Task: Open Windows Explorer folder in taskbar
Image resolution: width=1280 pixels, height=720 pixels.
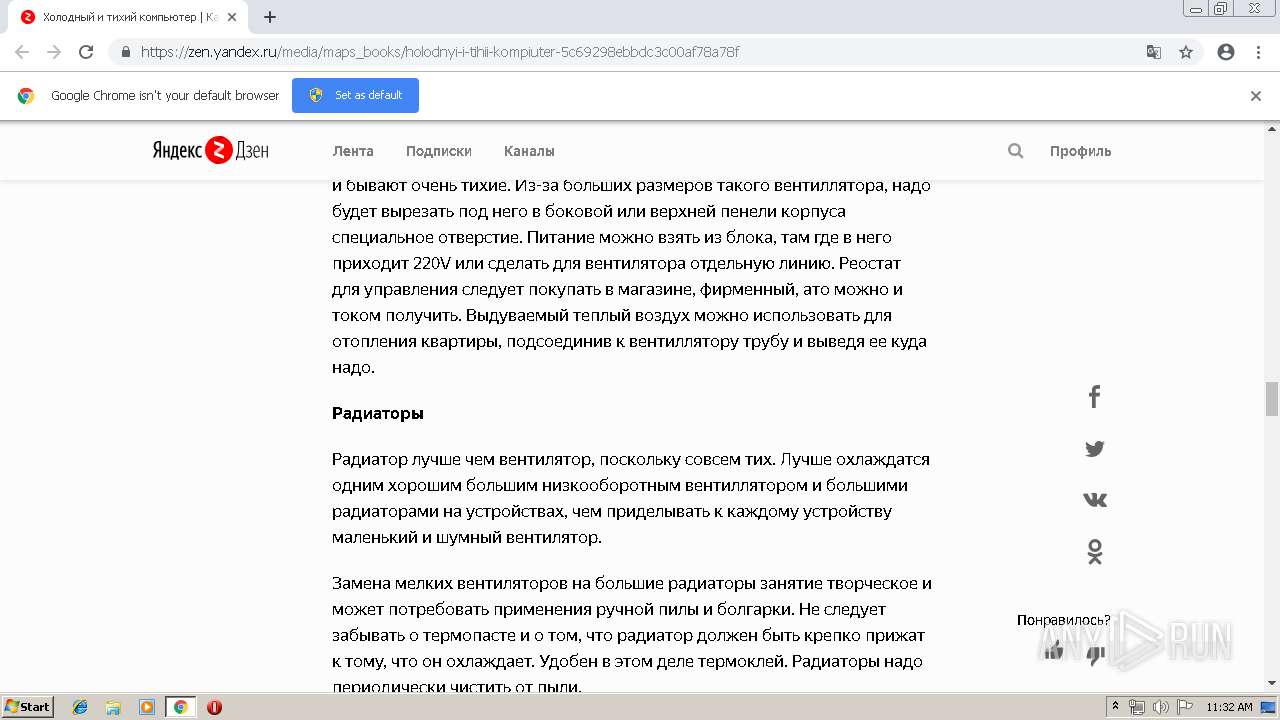Action: pyautogui.click(x=113, y=707)
